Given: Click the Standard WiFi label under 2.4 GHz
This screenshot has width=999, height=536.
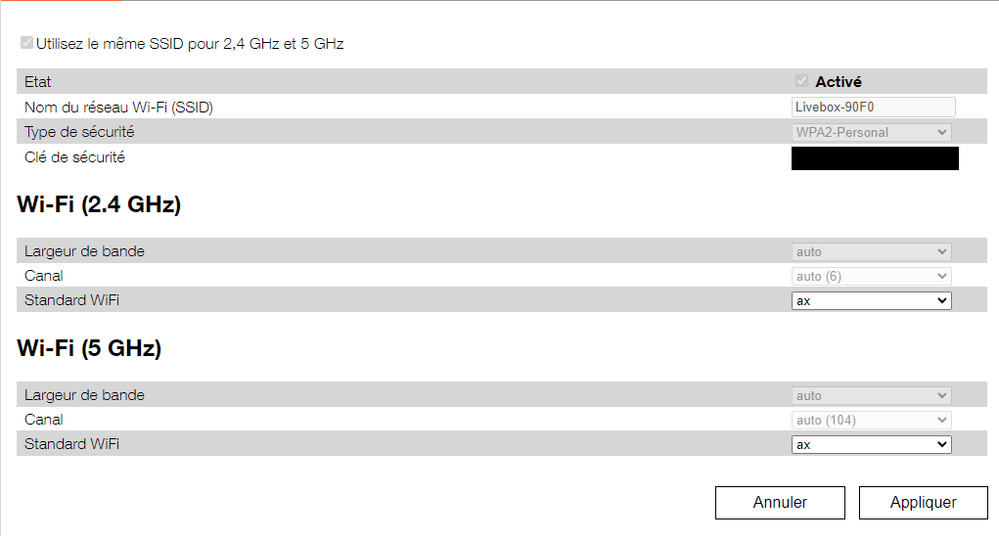Looking at the screenshot, I should pos(72,300).
